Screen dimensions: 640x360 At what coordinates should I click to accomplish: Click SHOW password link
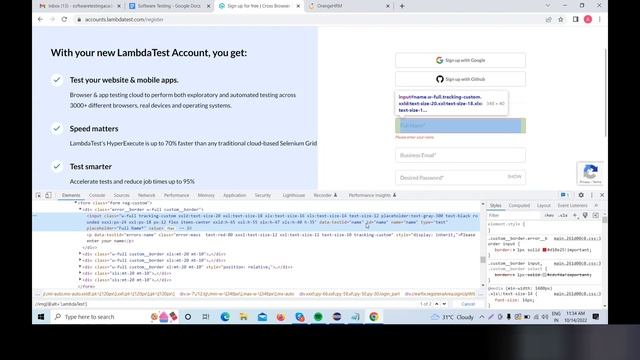tap(514, 177)
